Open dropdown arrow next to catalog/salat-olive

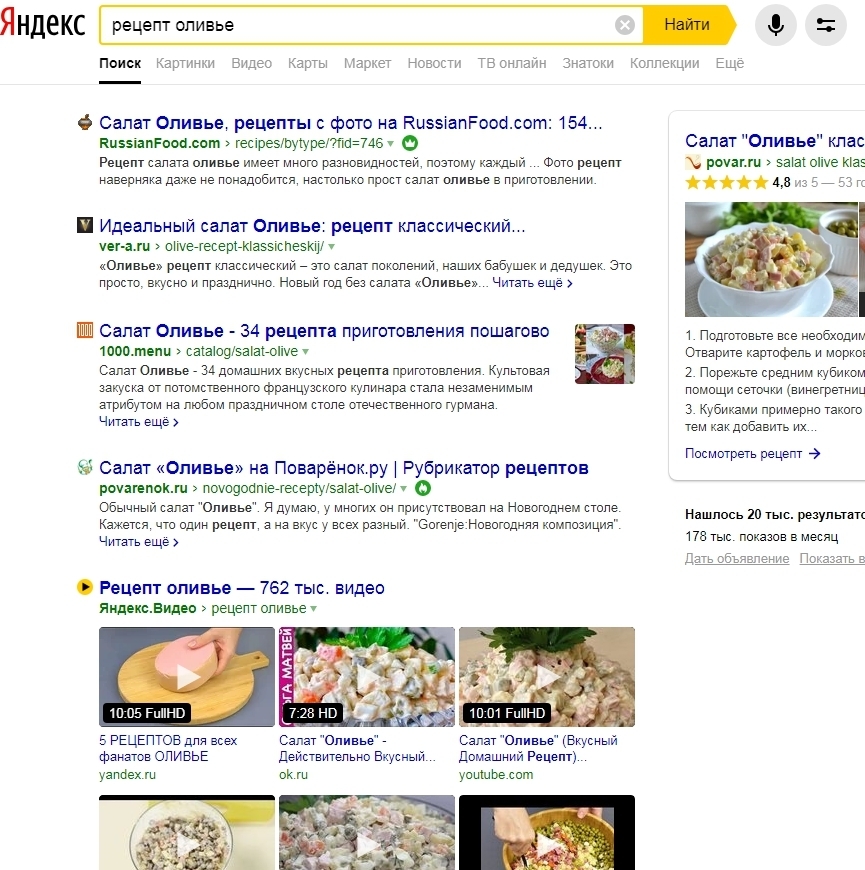306,352
